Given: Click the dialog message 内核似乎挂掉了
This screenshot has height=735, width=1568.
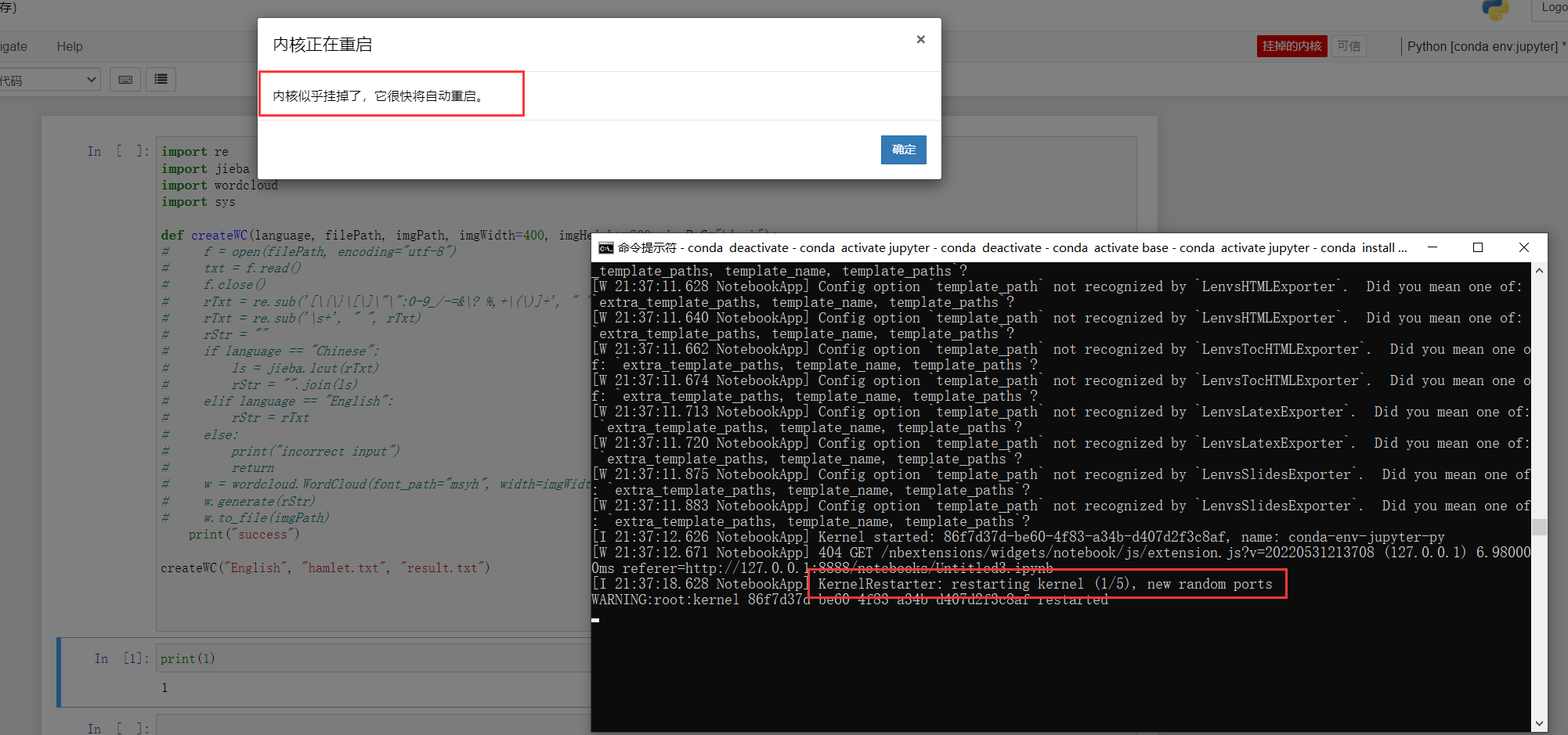Looking at the screenshot, I should 380,95.
